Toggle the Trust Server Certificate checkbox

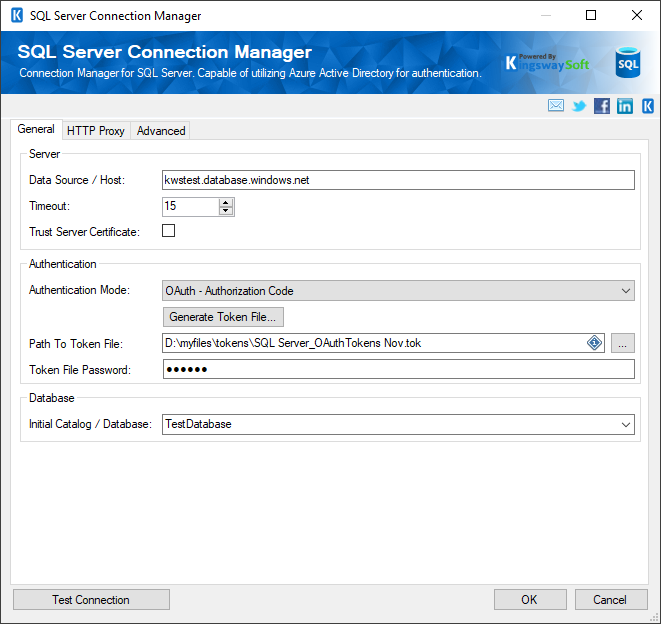[x=169, y=231]
